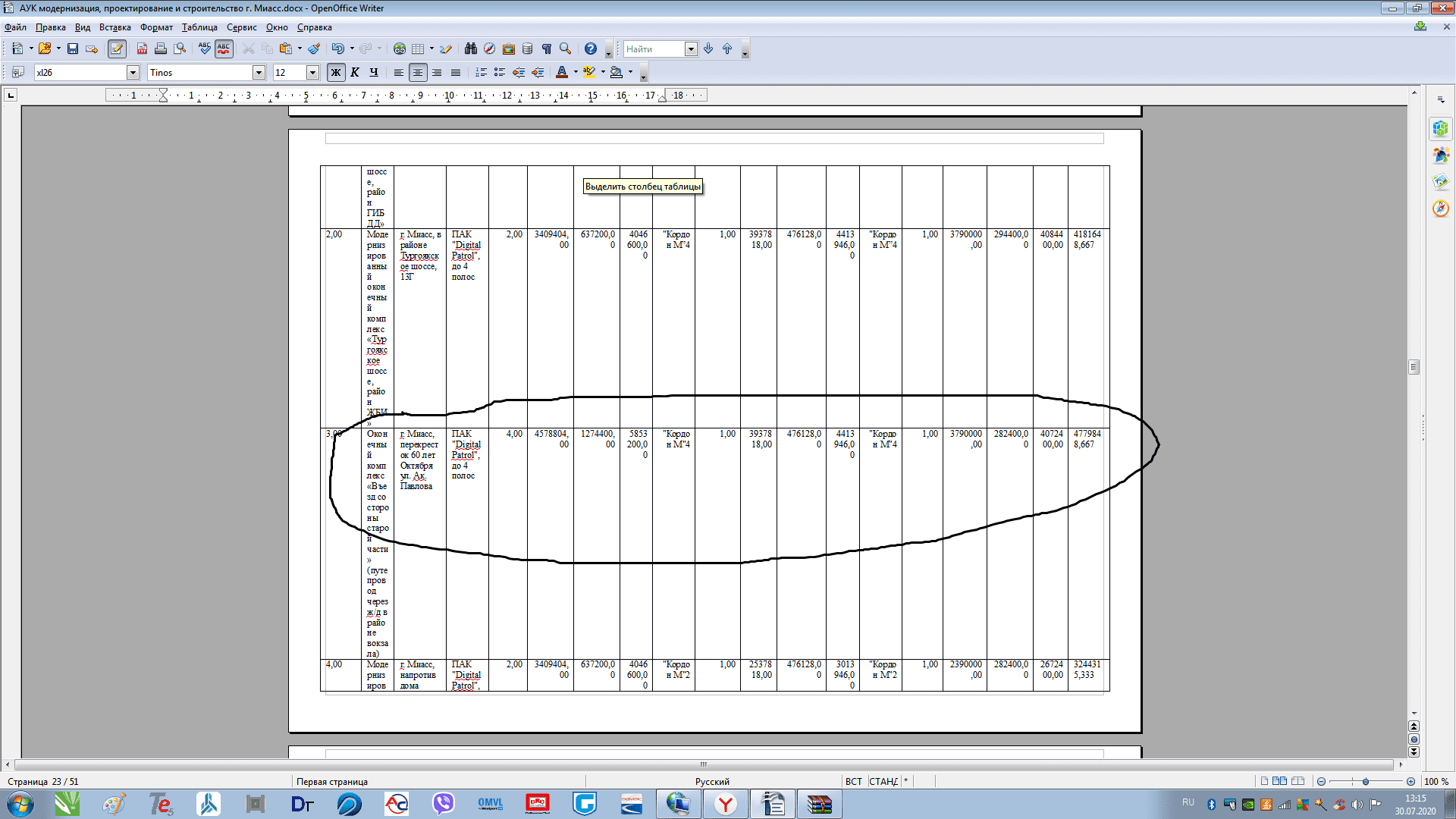Expand the font size 12 dropdown

(x=312, y=72)
